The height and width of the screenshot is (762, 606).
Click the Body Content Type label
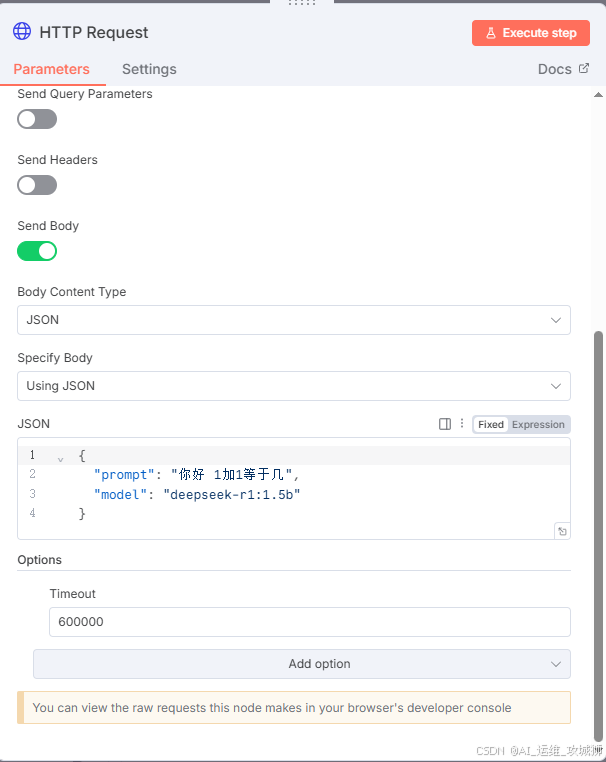pyautogui.click(x=71, y=292)
